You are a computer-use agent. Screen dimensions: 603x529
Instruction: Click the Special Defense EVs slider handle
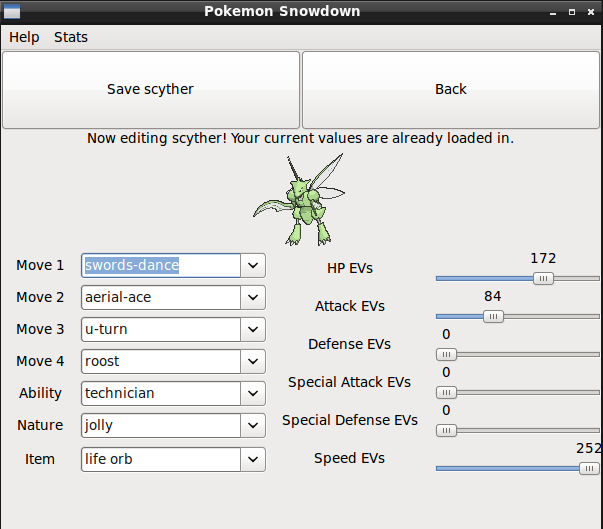click(x=446, y=430)
